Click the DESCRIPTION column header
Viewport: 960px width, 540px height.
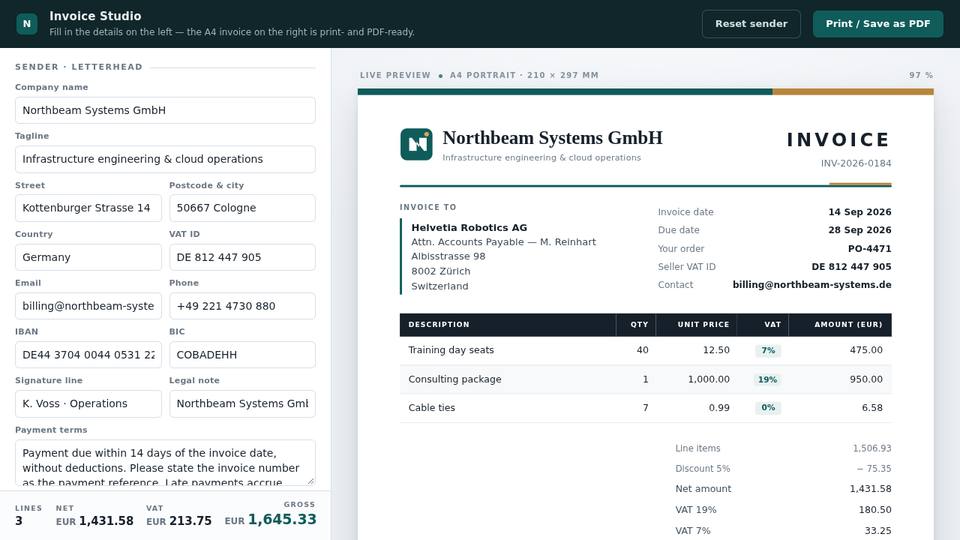(x=439, y=324)
